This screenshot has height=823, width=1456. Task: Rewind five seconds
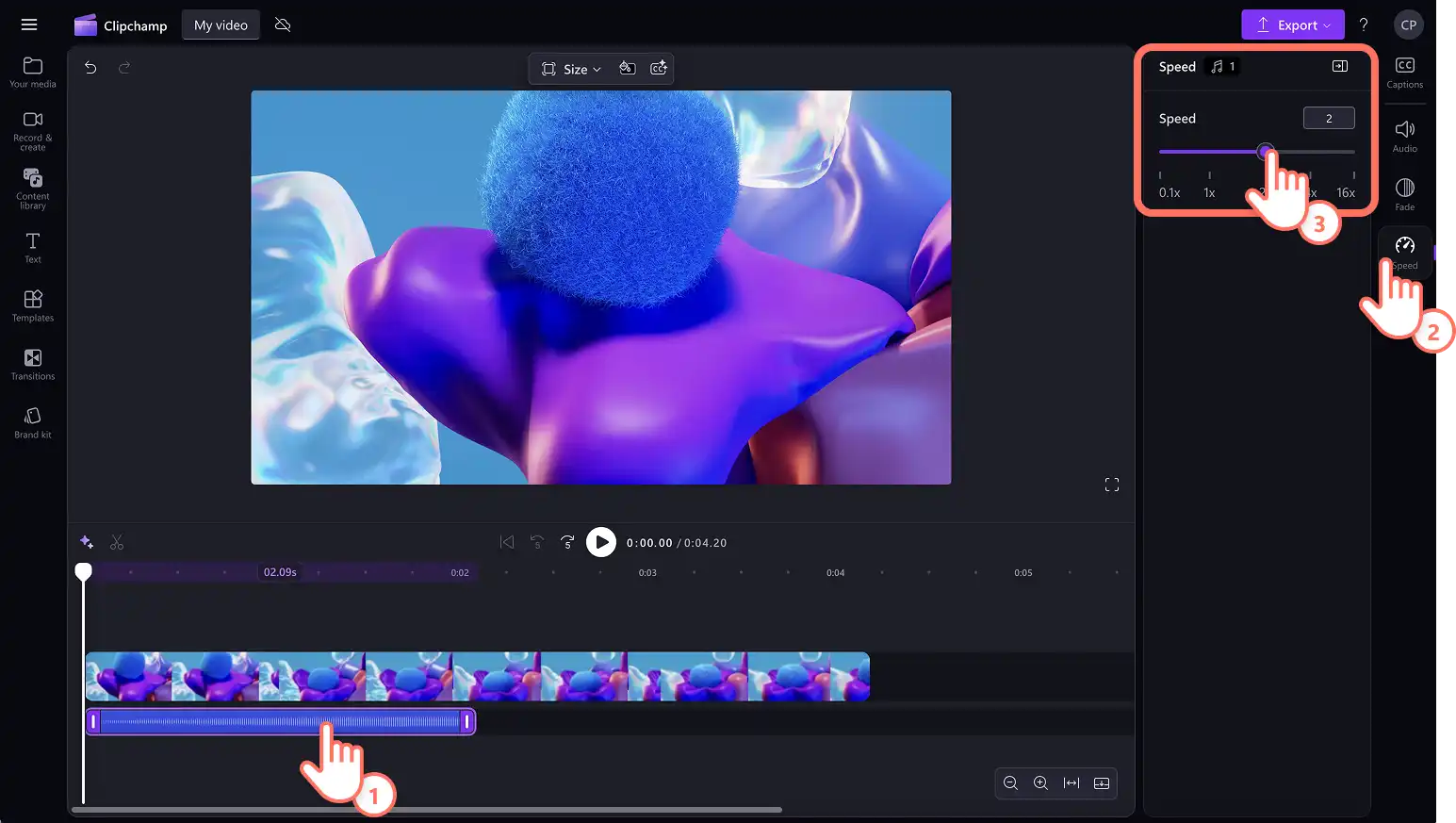(x=537, y=542)
